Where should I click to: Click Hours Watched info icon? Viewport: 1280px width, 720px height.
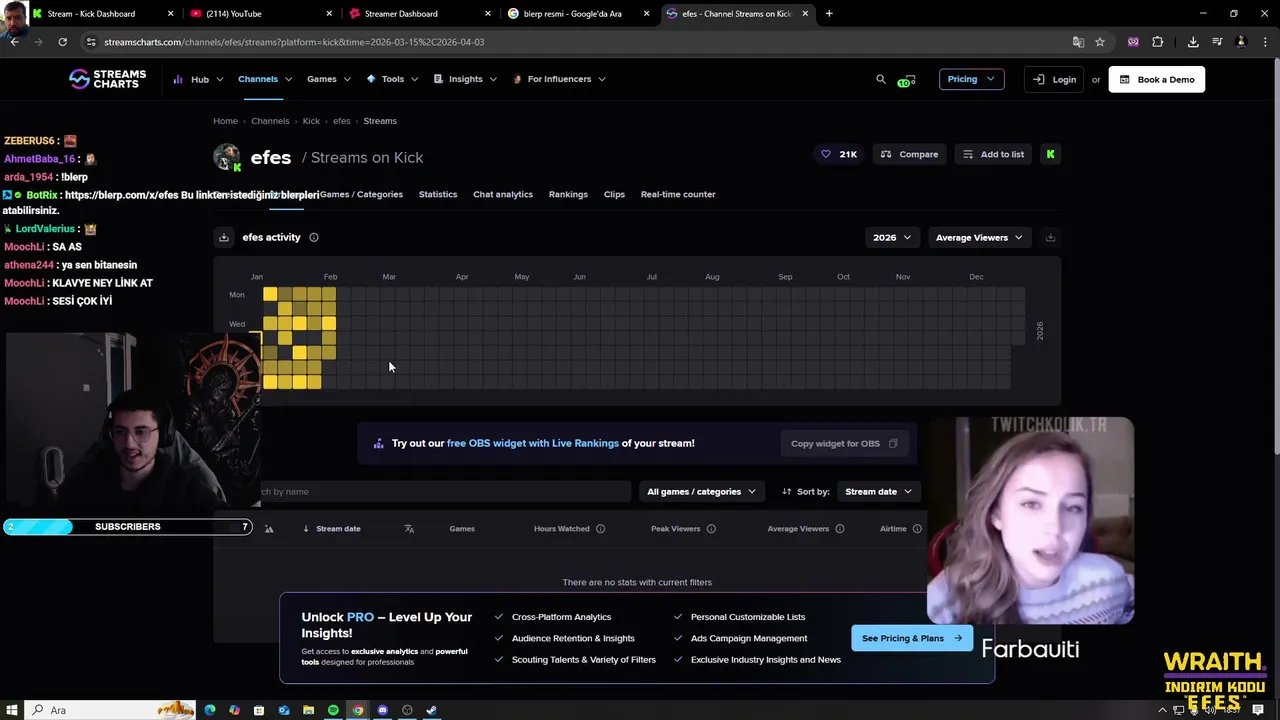(601, 528)
